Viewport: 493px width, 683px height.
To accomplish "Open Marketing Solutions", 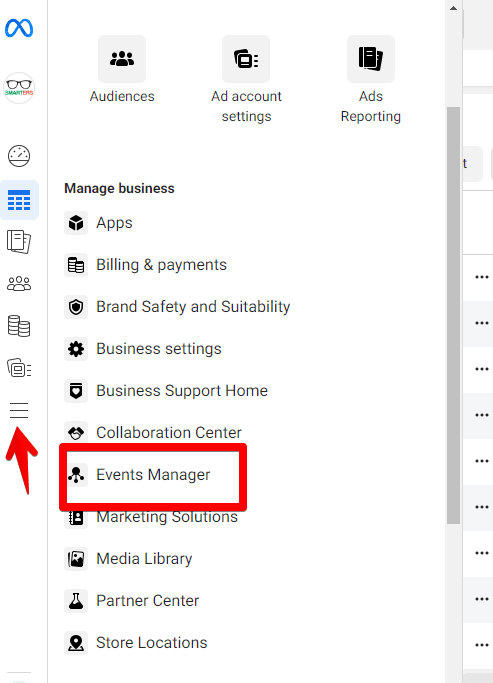I will coord(167,517).
